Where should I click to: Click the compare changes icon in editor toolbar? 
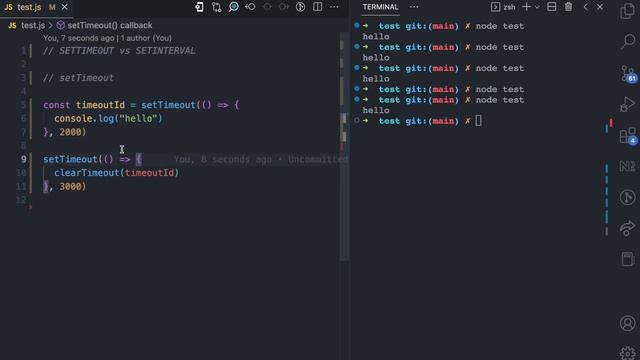pos(216,7)
